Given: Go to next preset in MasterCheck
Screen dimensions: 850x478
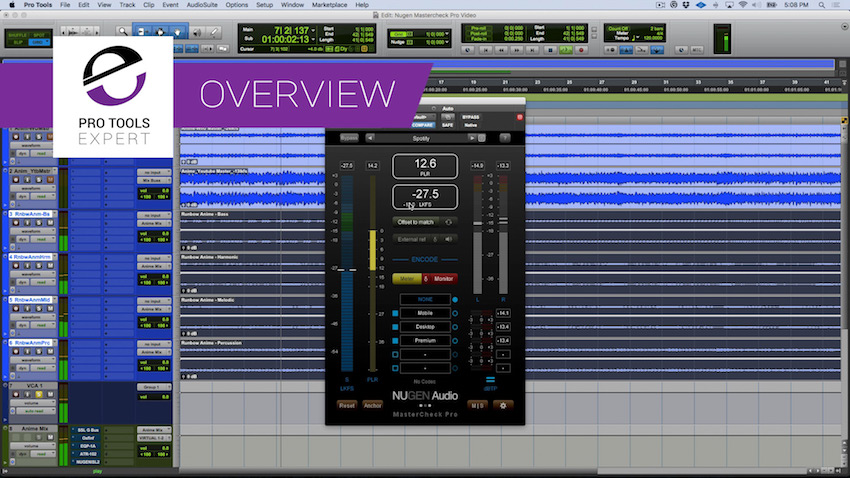Looking at the screenshot, I should pos(472,138).
